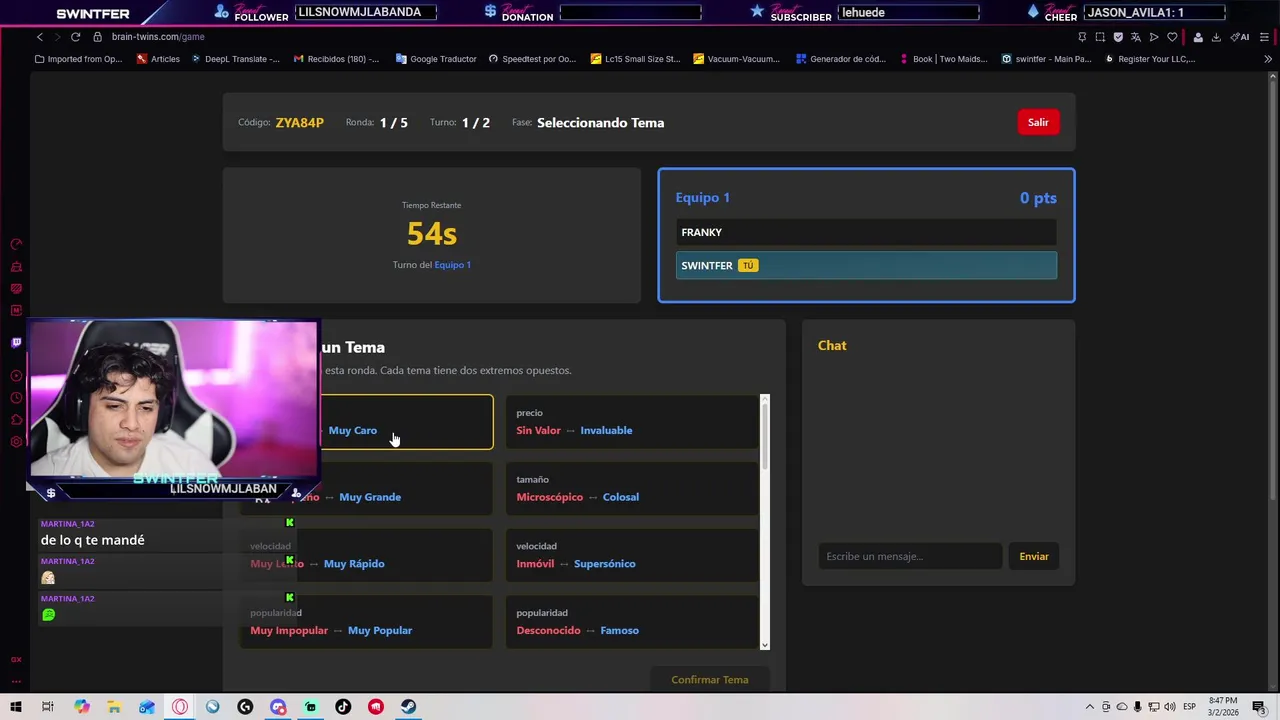This screenshot has width=1280, height=720.
Task: Click the Escribe un mensaje chat field
Action: click(910, 556)
